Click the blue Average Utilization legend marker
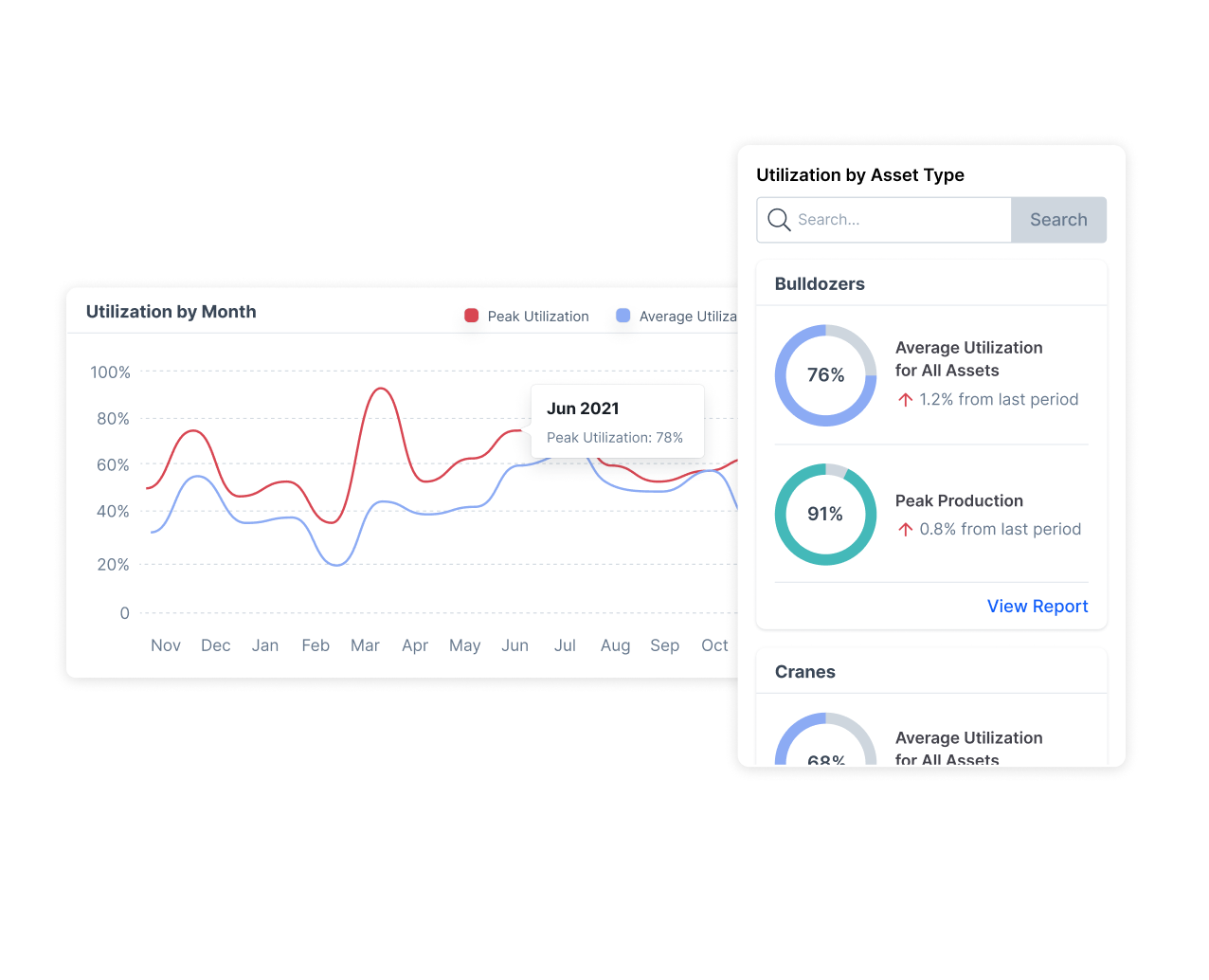This screenshot has height=980, width=1209. coord(623,316)
